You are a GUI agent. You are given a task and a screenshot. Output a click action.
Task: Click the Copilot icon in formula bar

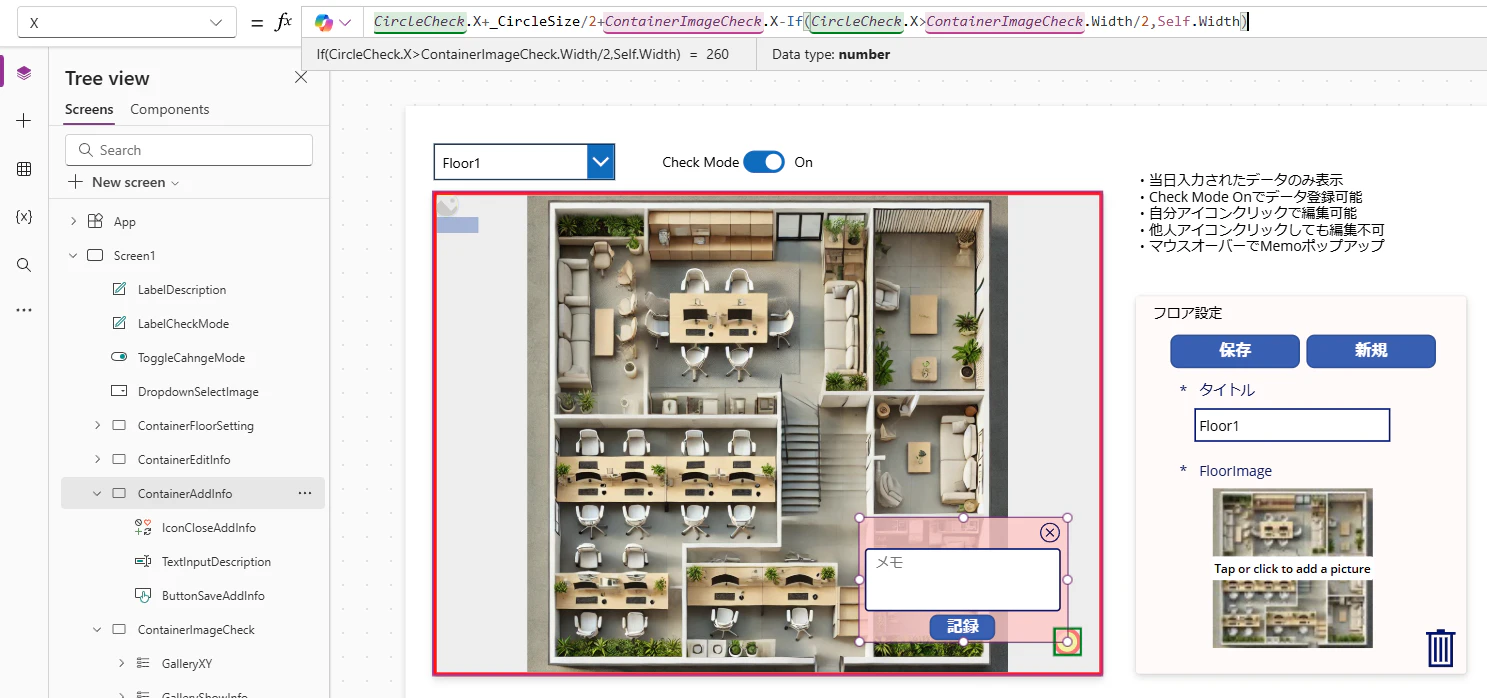324,22
